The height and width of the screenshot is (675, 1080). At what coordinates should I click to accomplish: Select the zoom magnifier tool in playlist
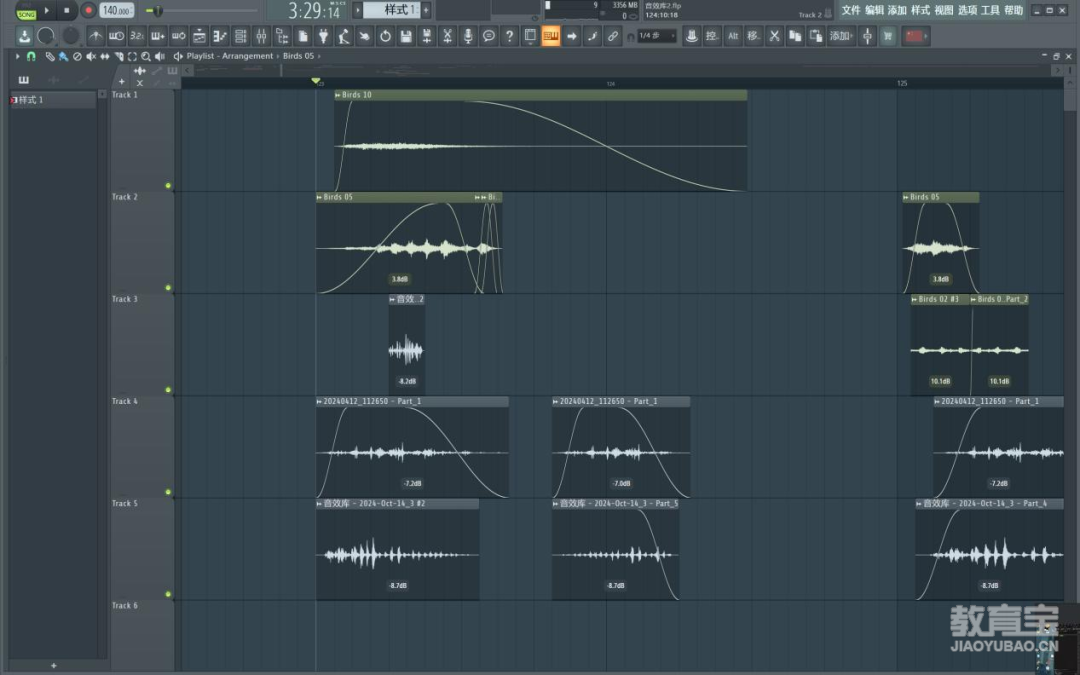tap(146, 56)
